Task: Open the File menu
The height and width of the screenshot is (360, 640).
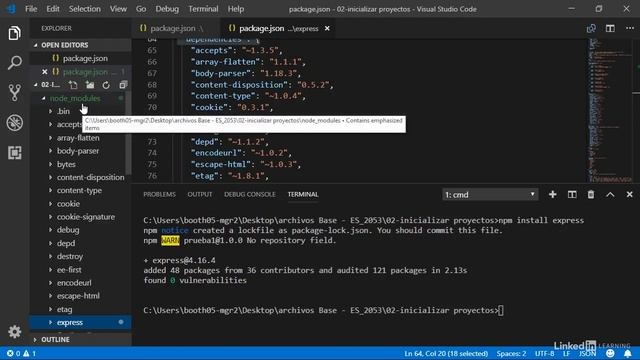Action: 31,9
